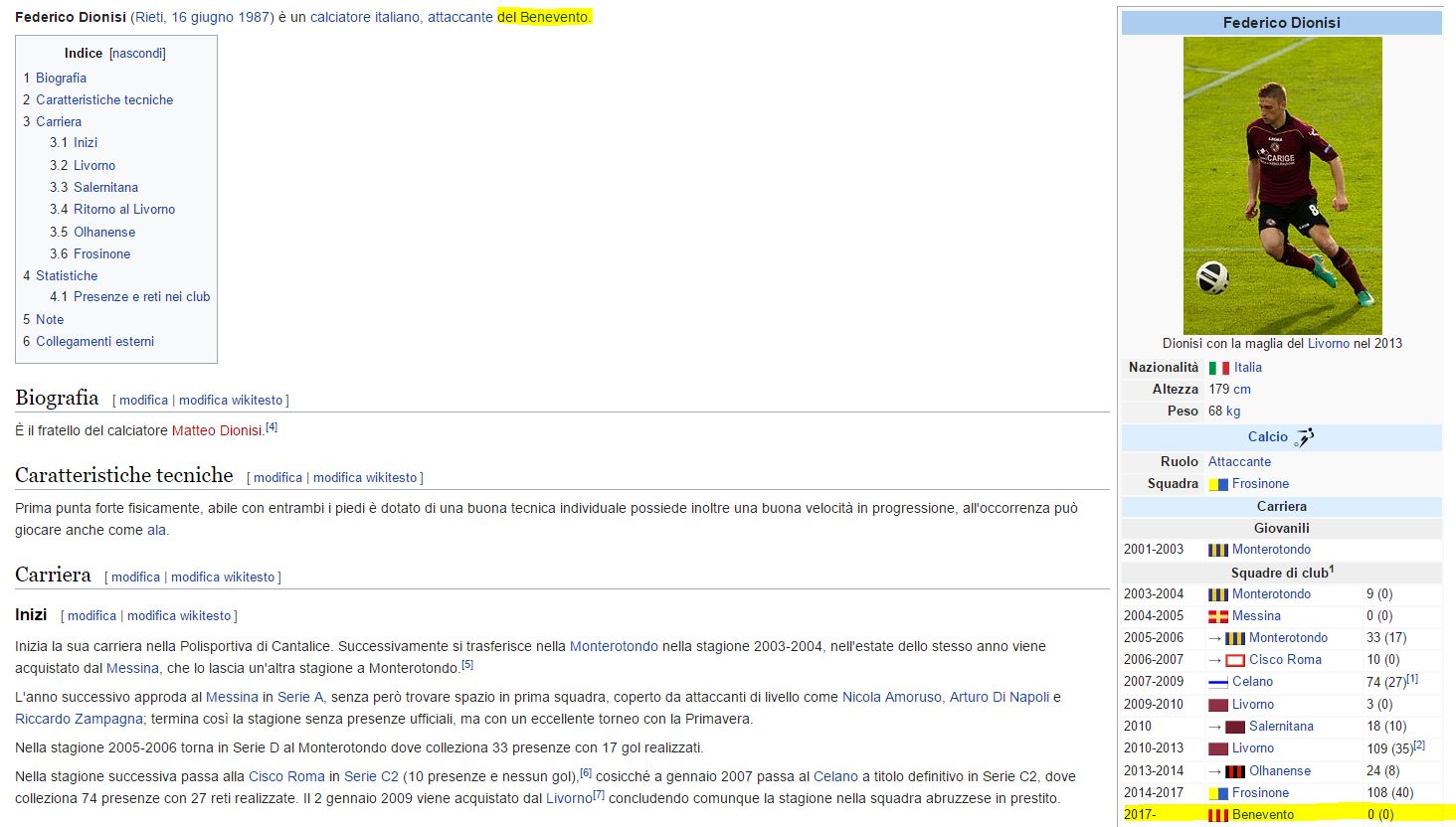Collapse the index via nascondi link
1456x827 pixels.
[137, 54]
